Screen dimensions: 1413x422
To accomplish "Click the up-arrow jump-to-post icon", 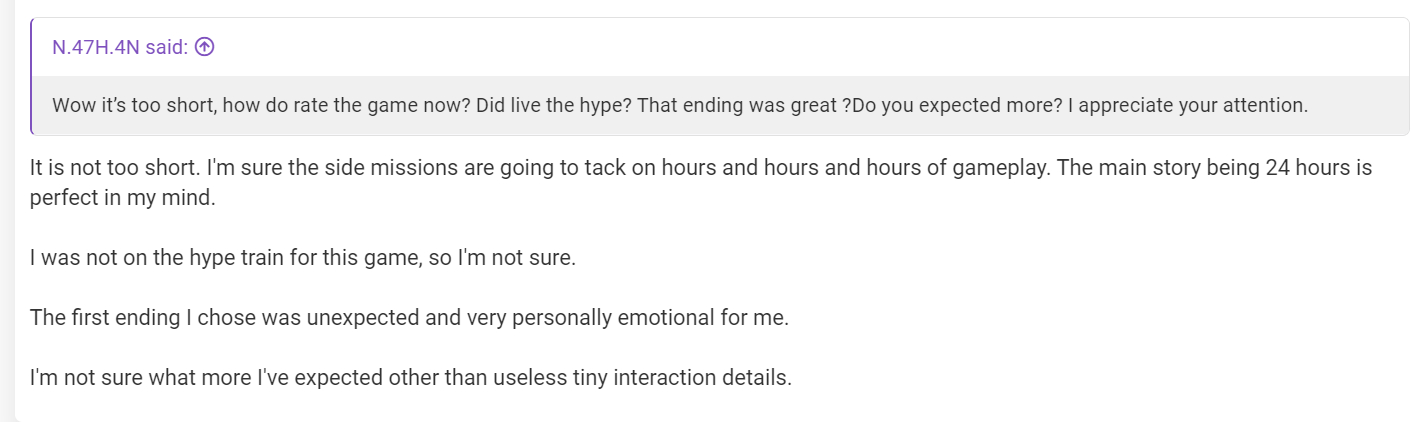I will 205,47.
